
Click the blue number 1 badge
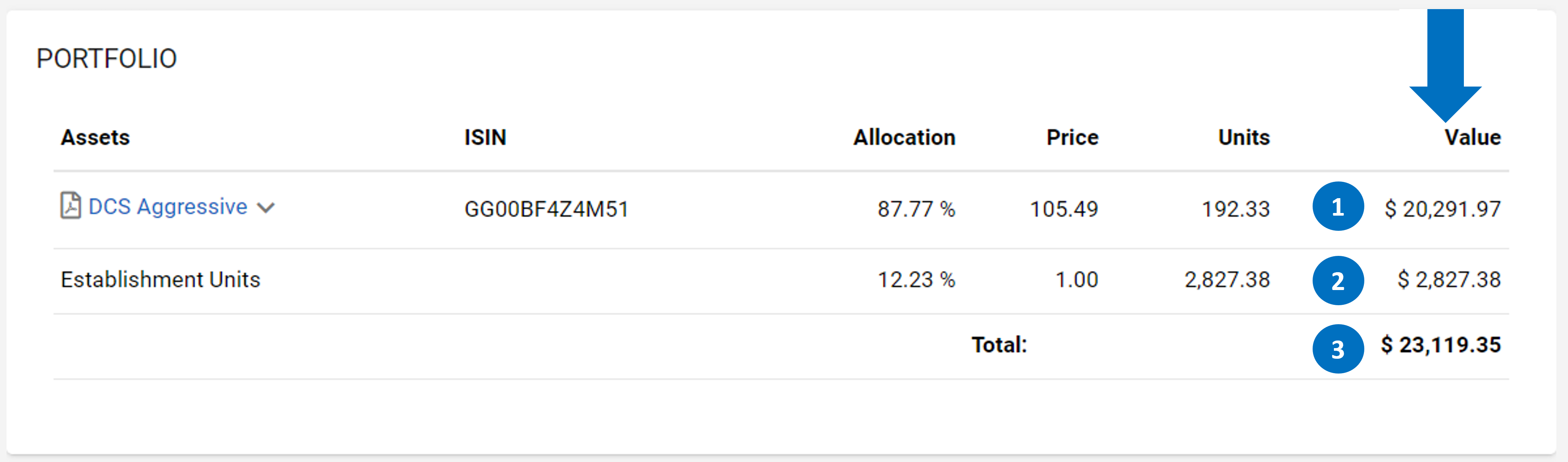(1338, 207)
